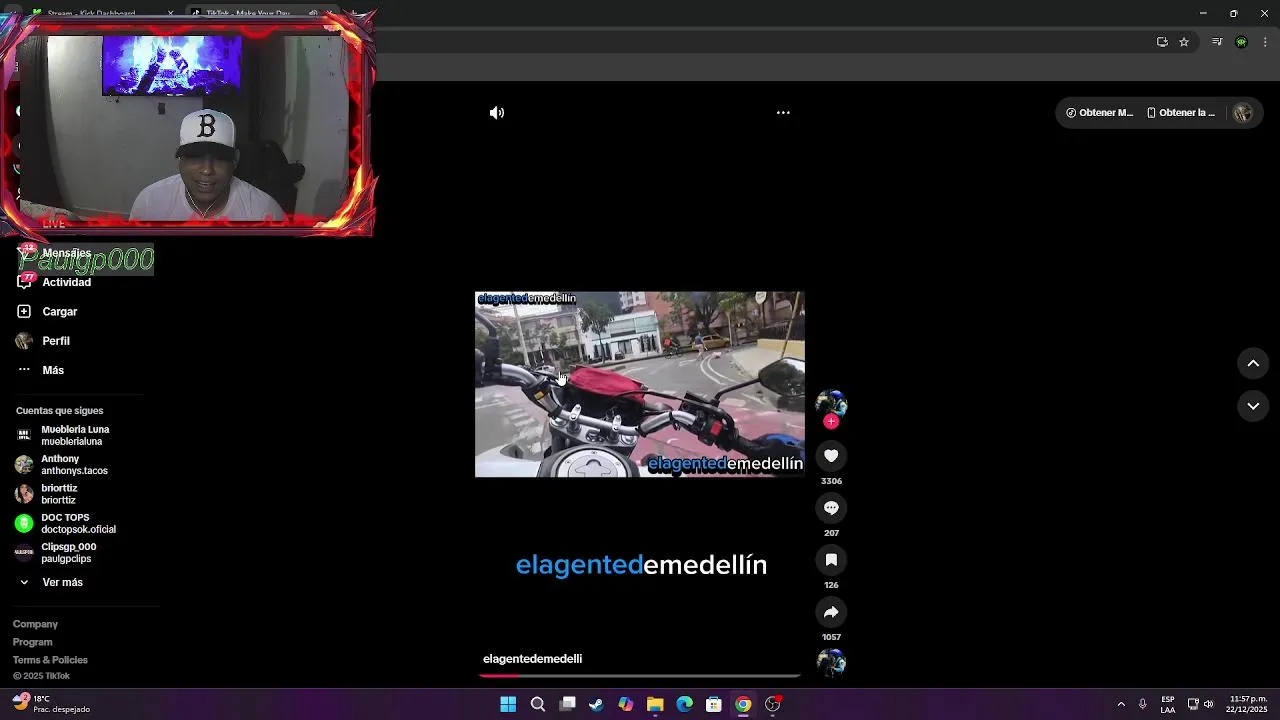This screenshot has width=1280, height=720.
Task: Open Task View on taskbar
Action: tap(567, 704)
